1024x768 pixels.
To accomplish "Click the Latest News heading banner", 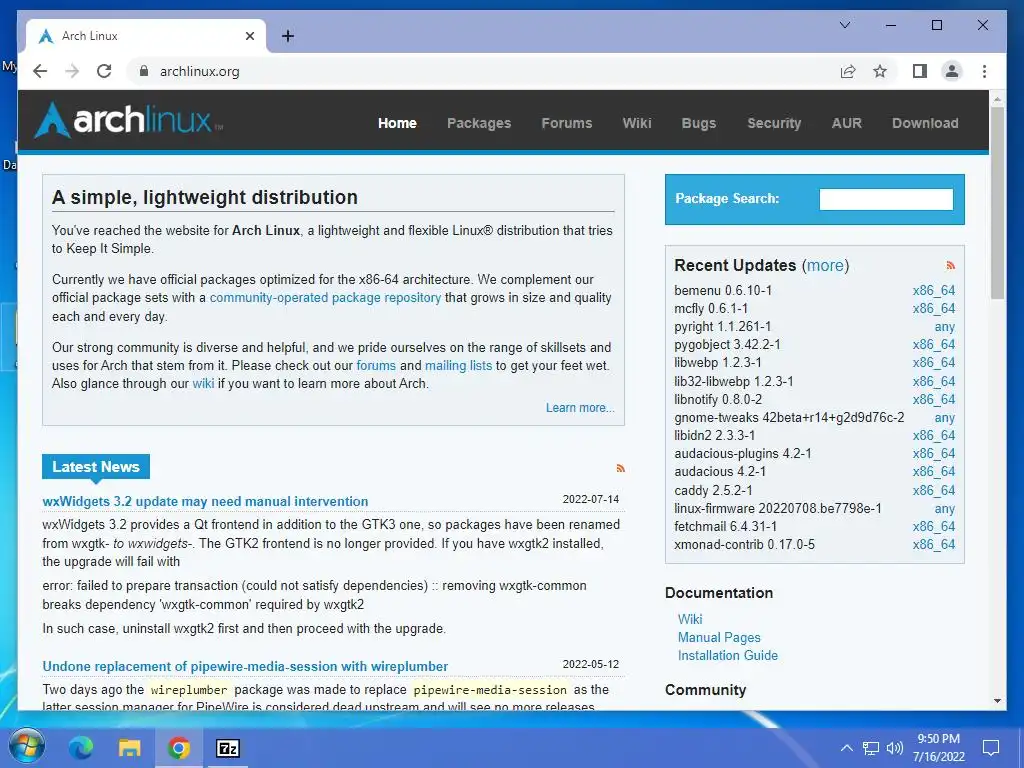I will tap(95, 466).
